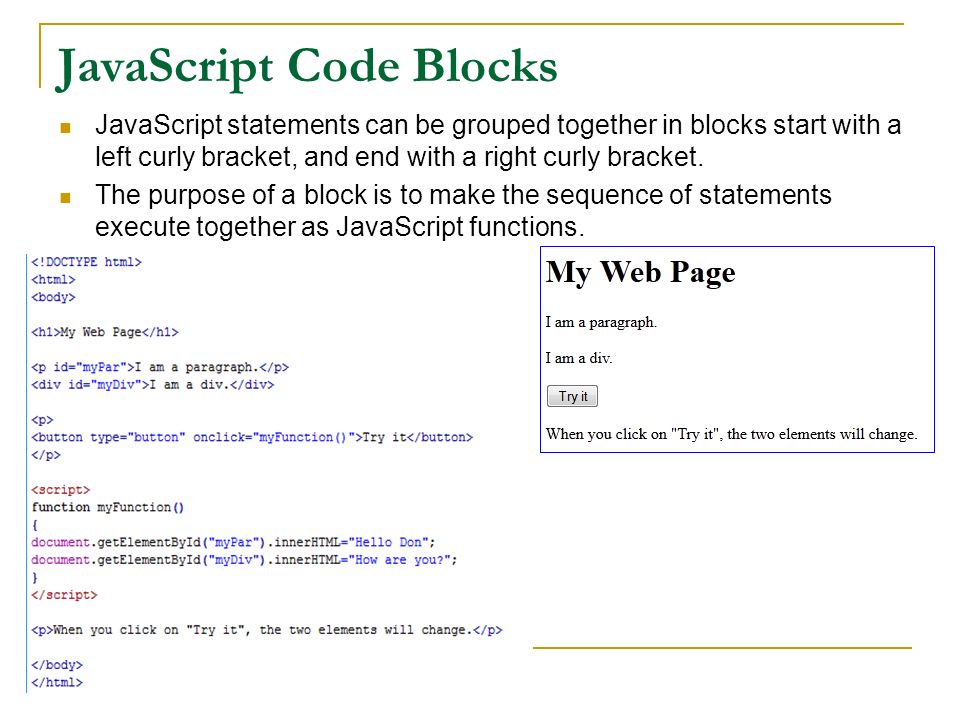
Task: Click the opening "<html>" code line
Action: [53, 280]
